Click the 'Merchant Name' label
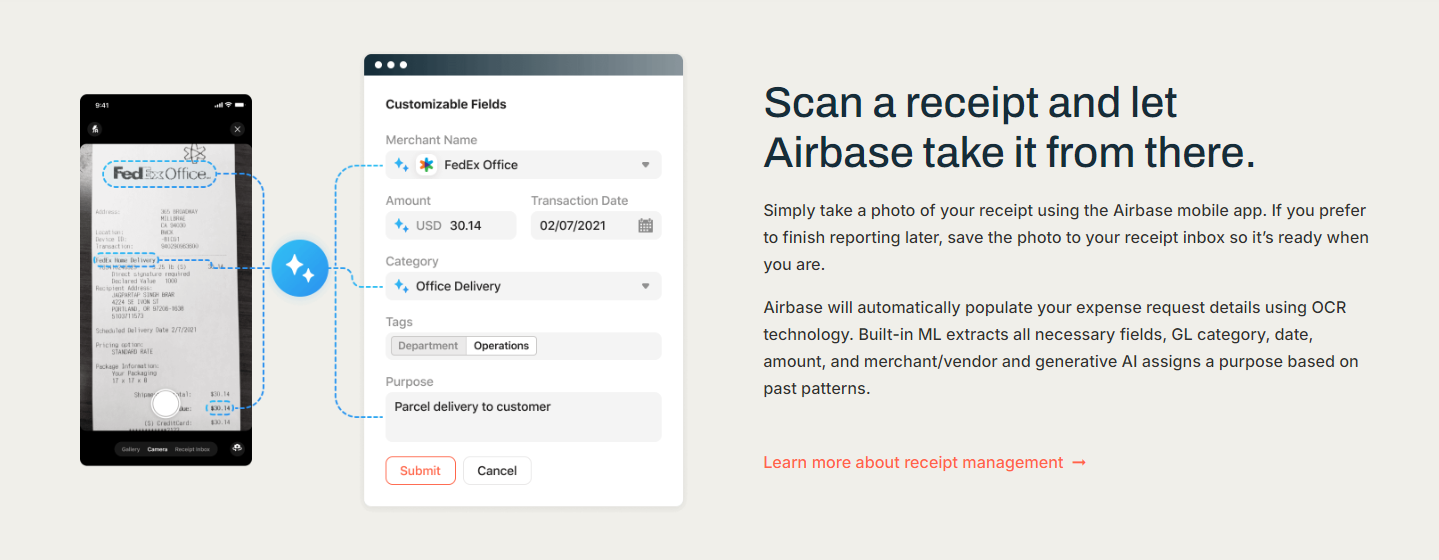 pyautogui.click(x=431, y=140)
